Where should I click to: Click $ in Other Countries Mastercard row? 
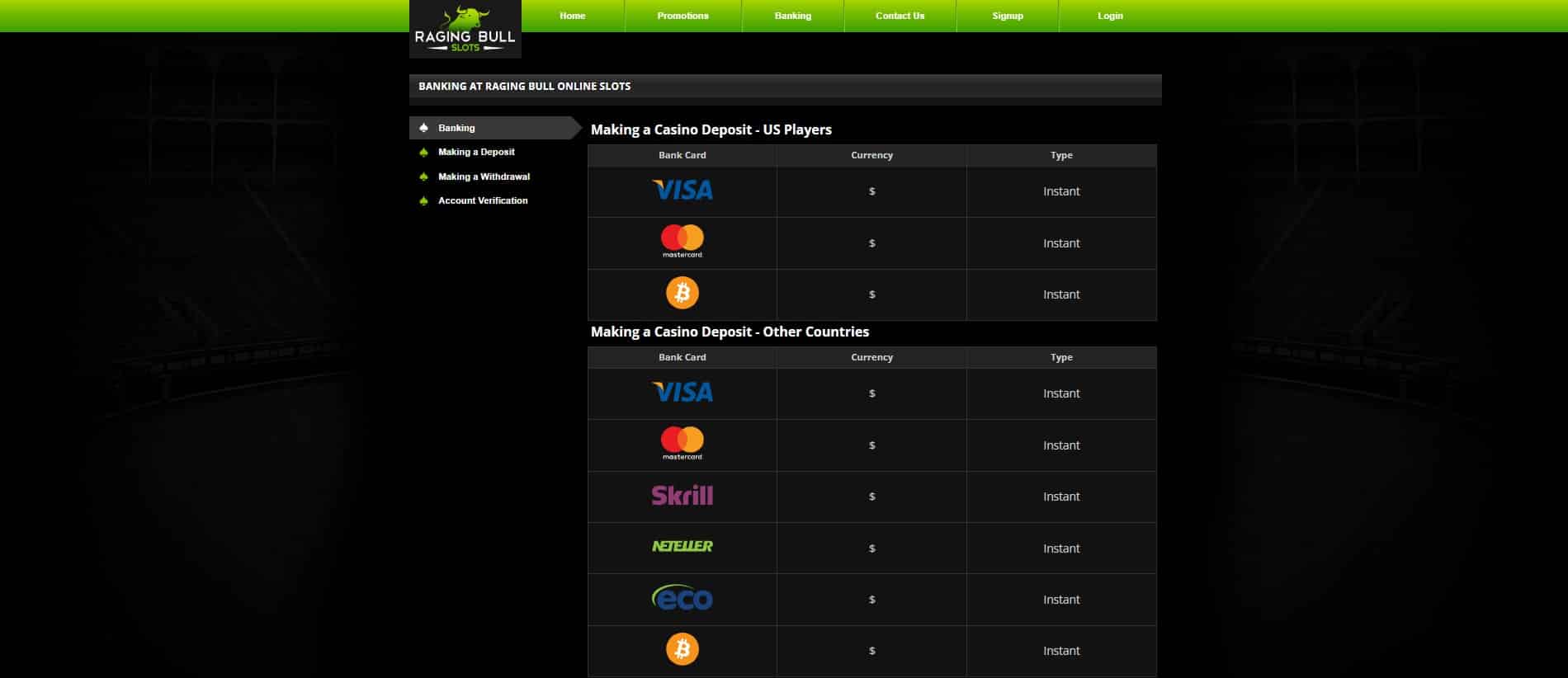click(872, 445)
